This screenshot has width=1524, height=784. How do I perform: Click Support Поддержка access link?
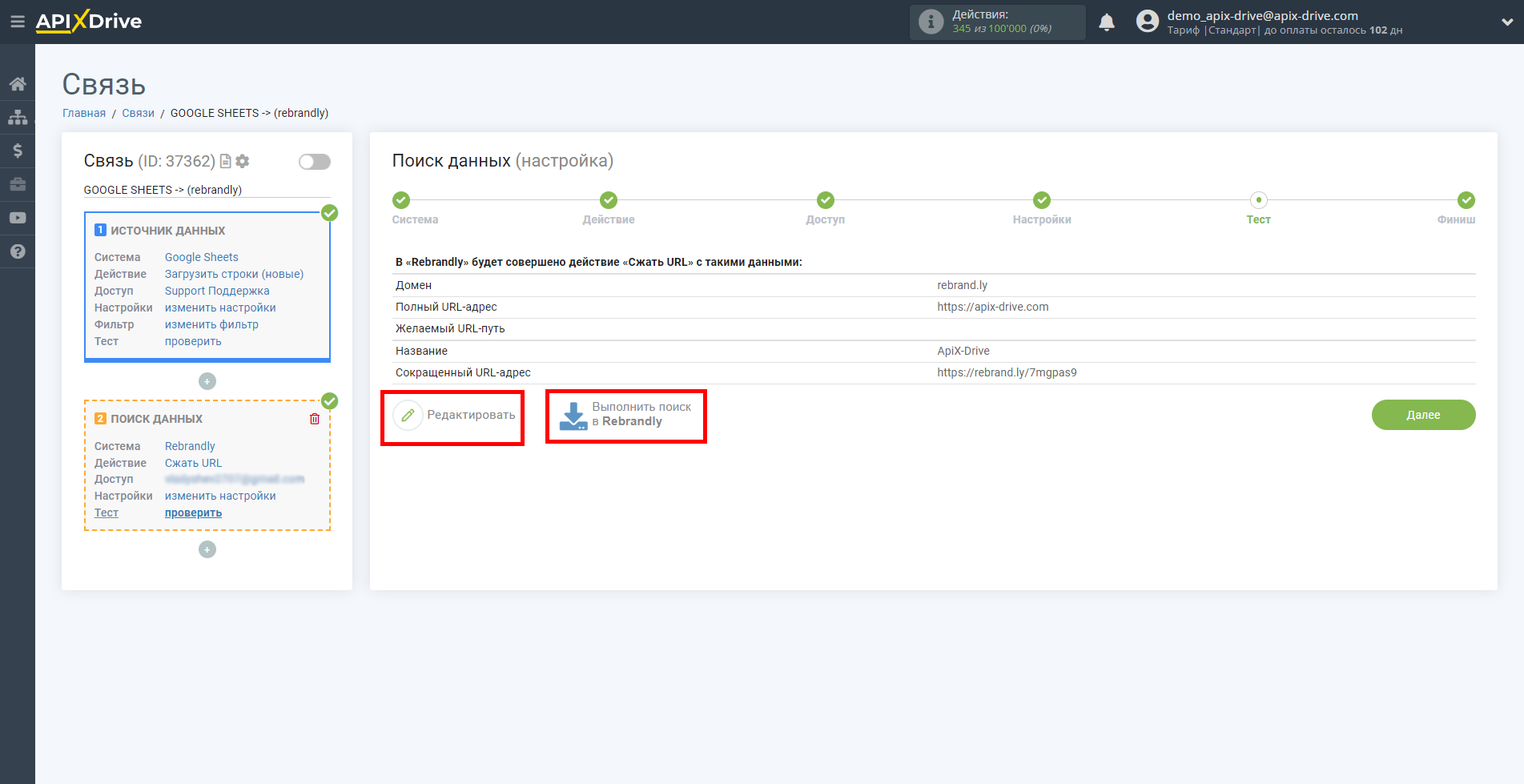point(217,291)
